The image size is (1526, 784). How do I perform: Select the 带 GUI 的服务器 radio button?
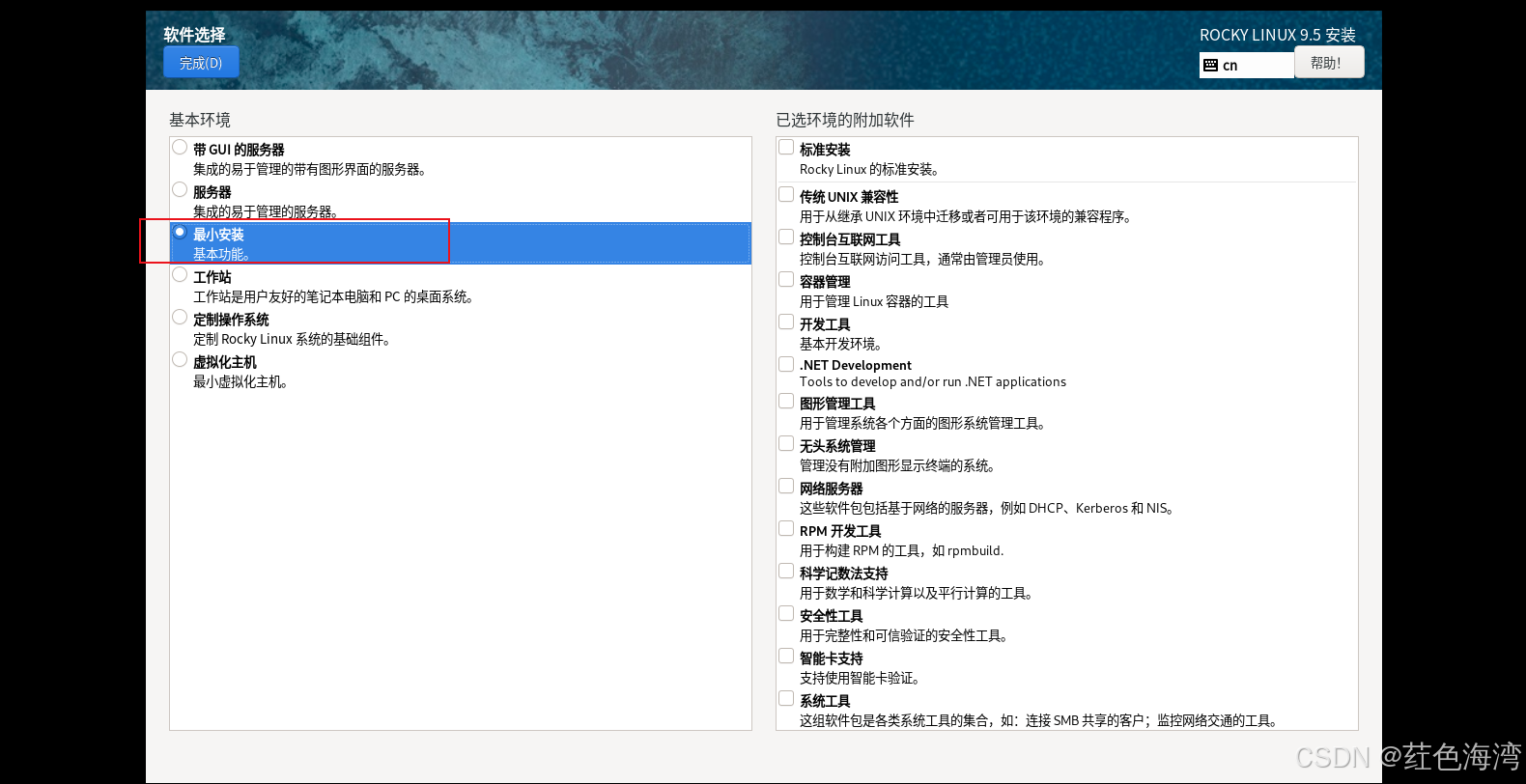coord(180,148)
